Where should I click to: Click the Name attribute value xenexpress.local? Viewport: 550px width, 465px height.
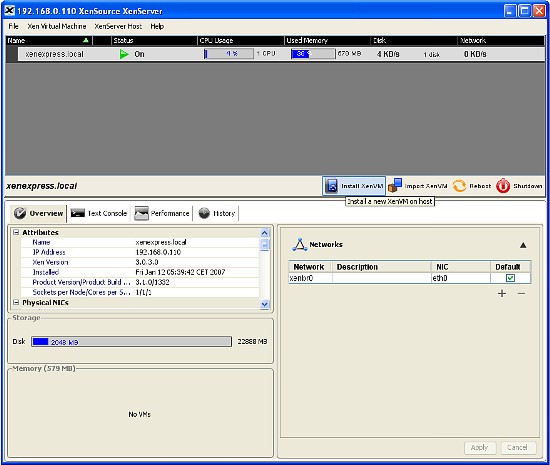161,242
